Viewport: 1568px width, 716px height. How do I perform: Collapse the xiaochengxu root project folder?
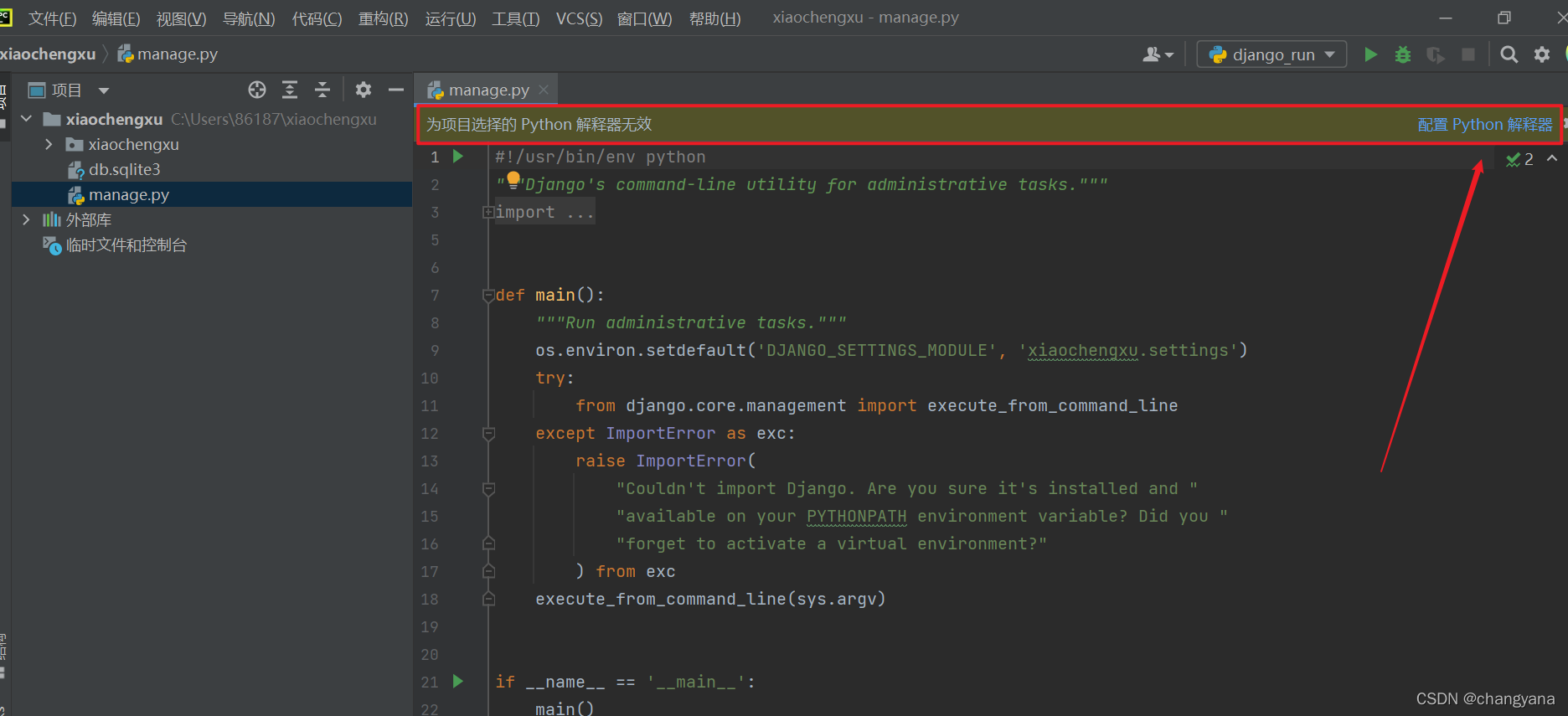point(26,119)
